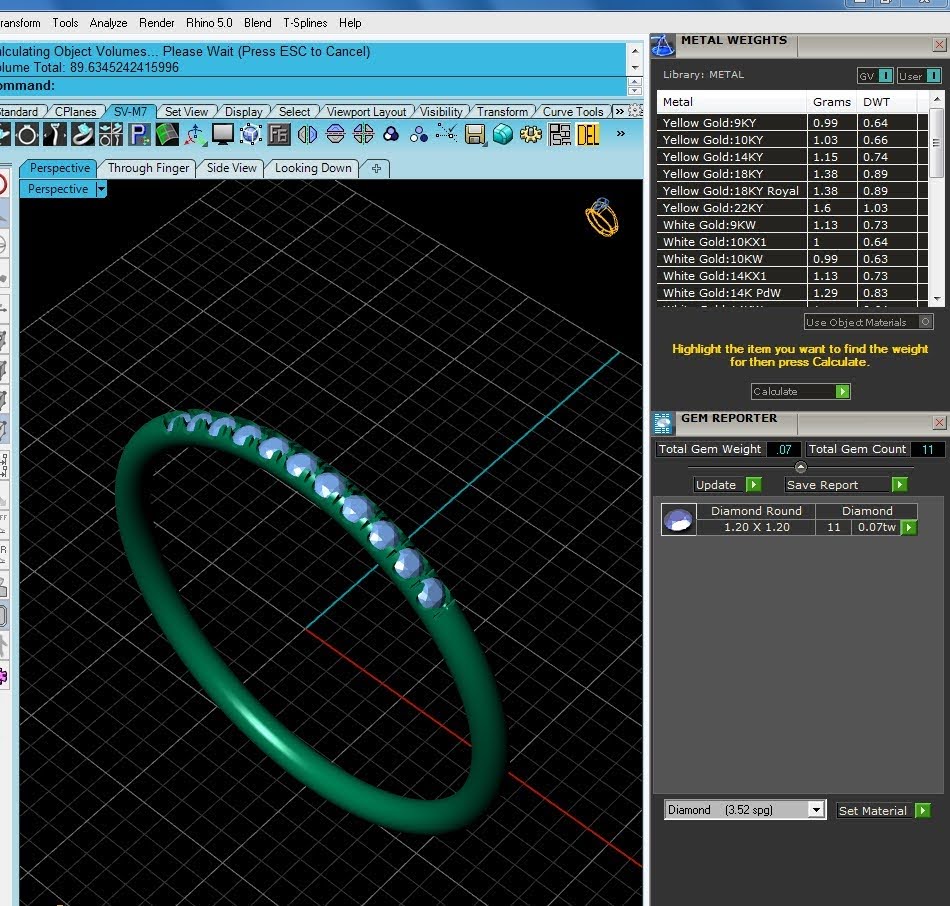Click the Gem Reporter Update button

[727, 485]
